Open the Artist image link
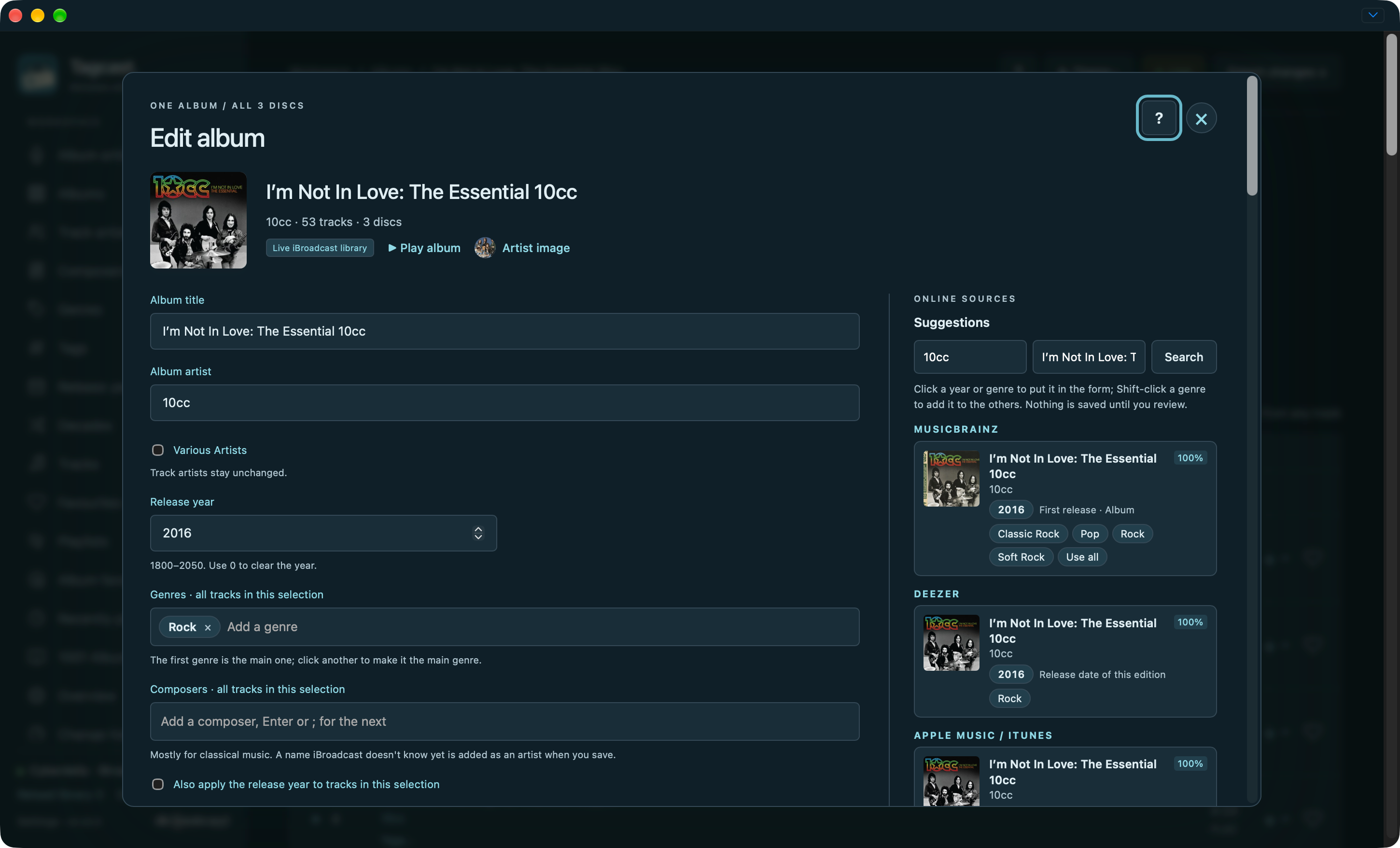 pos(535,248)
